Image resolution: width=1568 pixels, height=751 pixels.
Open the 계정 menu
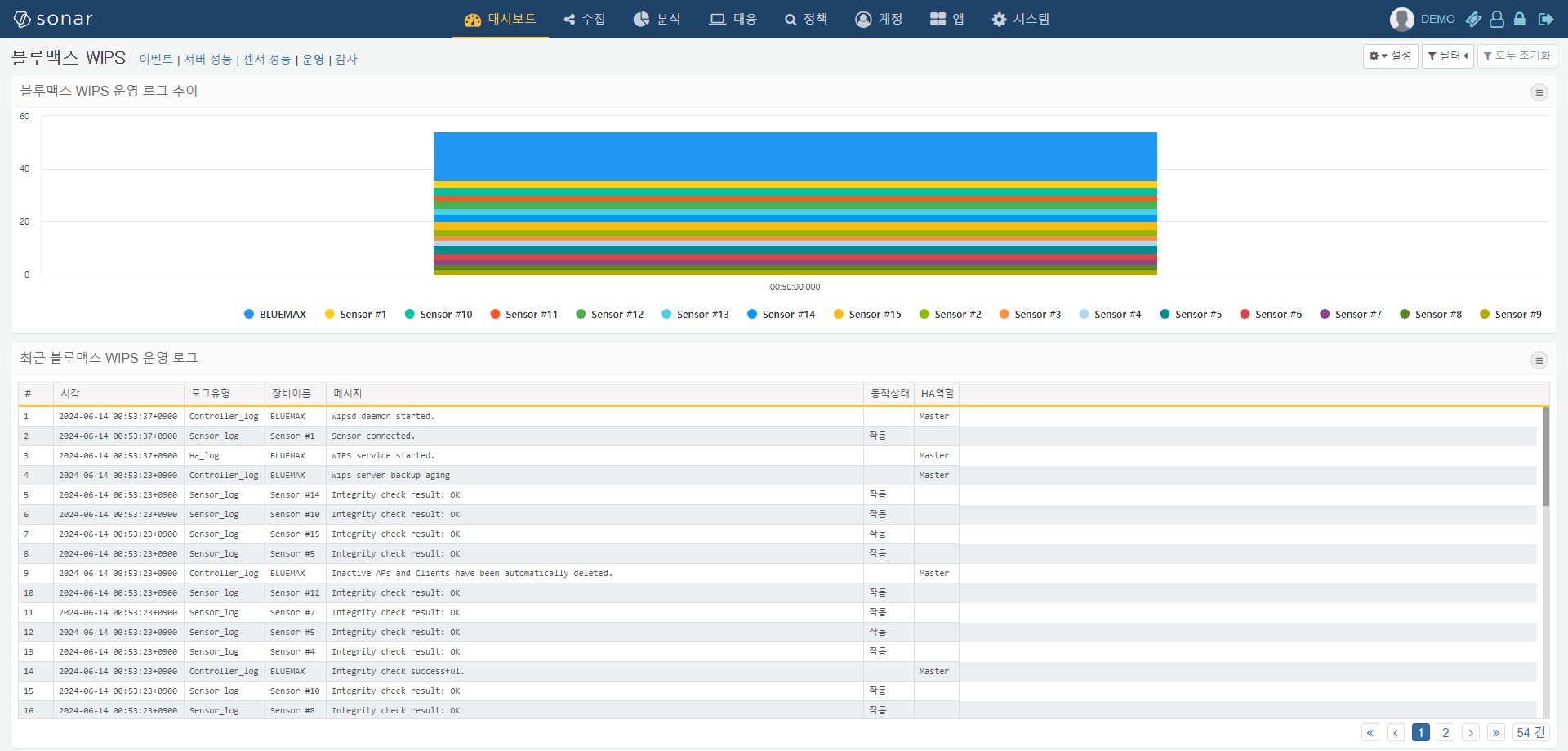click(879, 19)
